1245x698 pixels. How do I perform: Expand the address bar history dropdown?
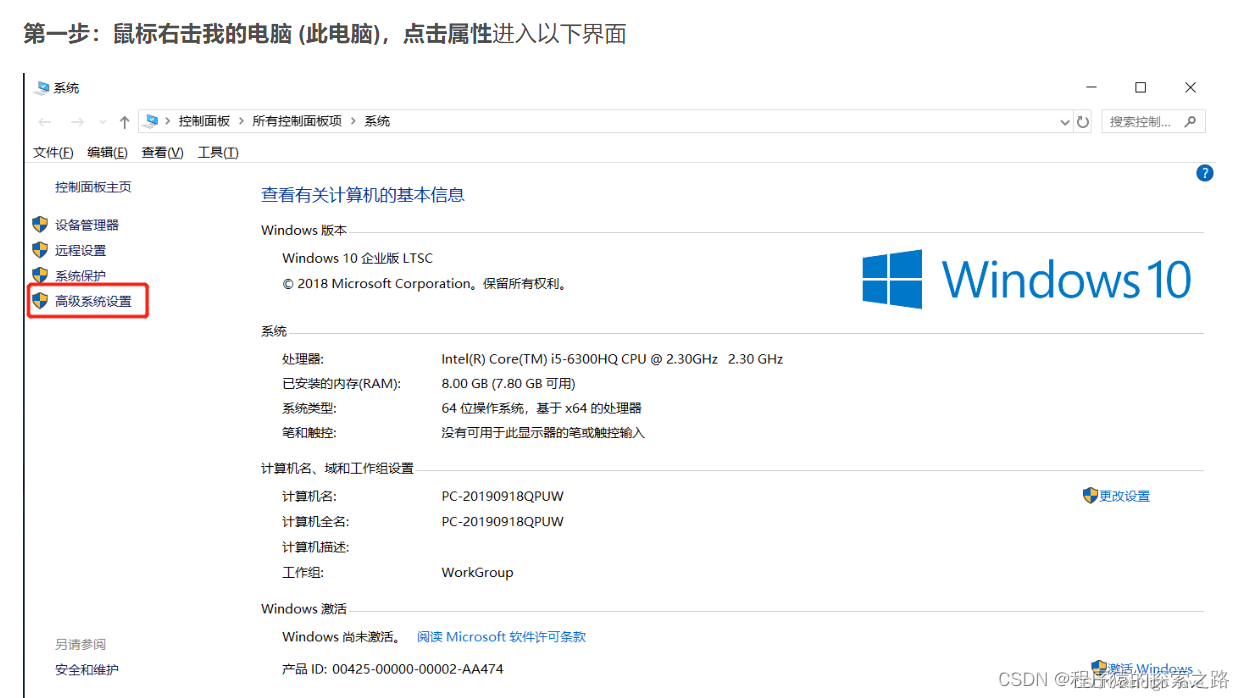point(1065,122)
